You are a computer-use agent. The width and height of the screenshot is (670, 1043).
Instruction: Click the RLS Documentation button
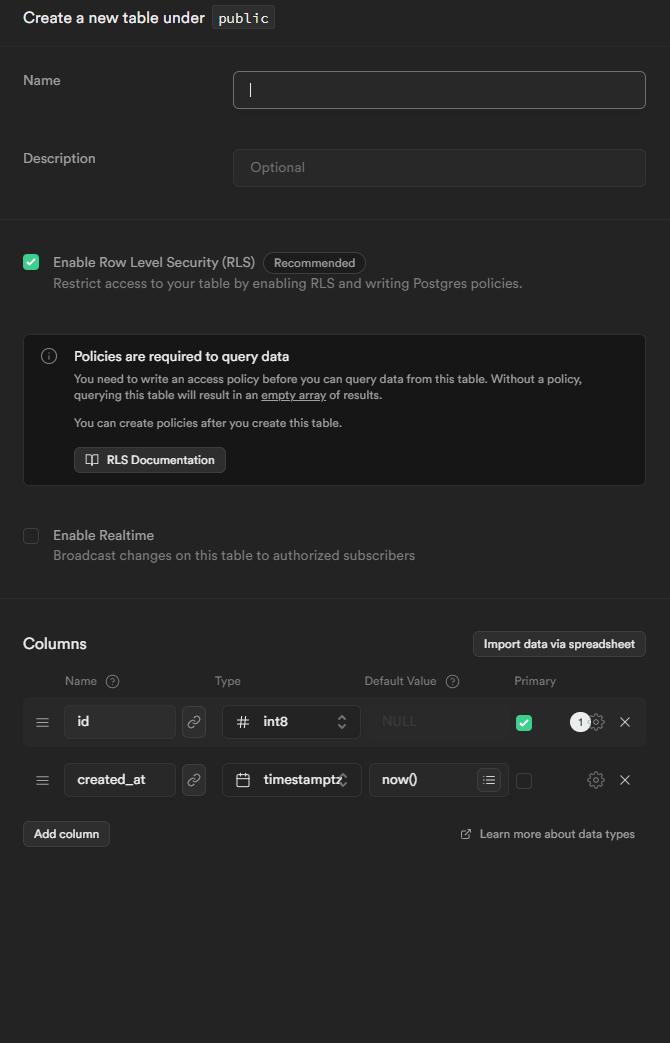point(150,460)
